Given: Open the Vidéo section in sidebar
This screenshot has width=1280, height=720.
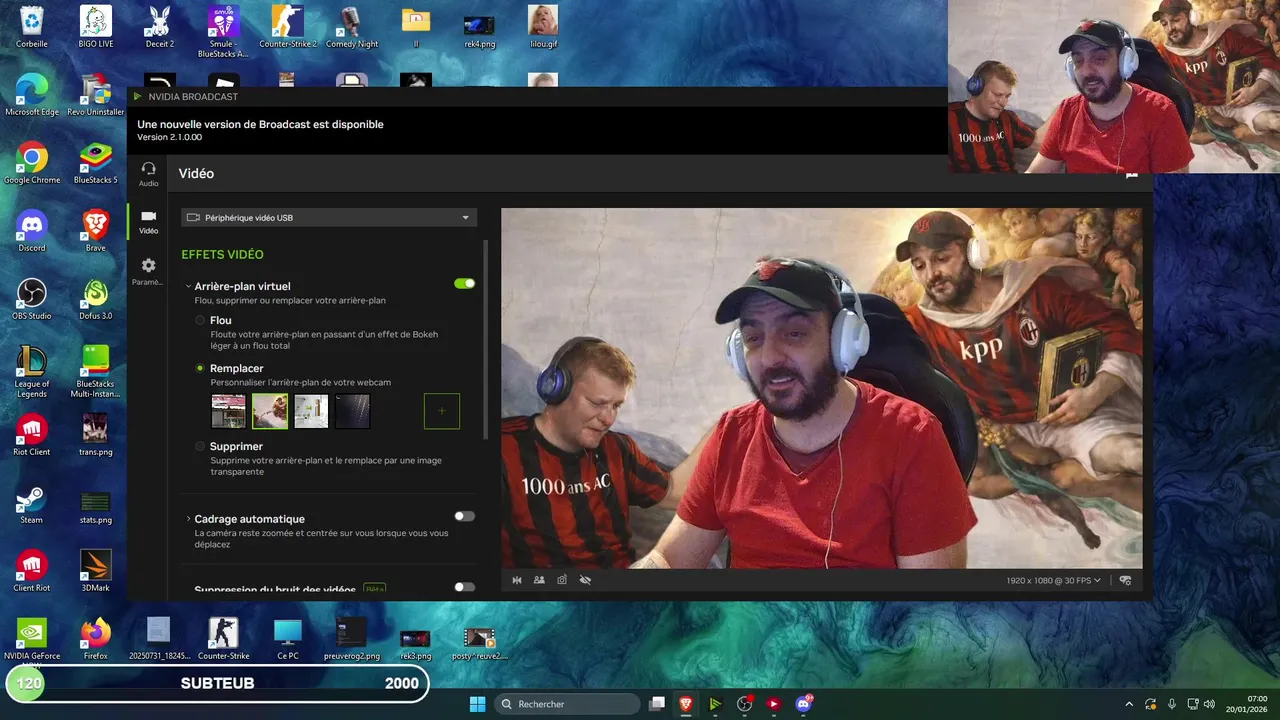Looking at the screenshot, I should pyautogui.click(x=149, y=222).
